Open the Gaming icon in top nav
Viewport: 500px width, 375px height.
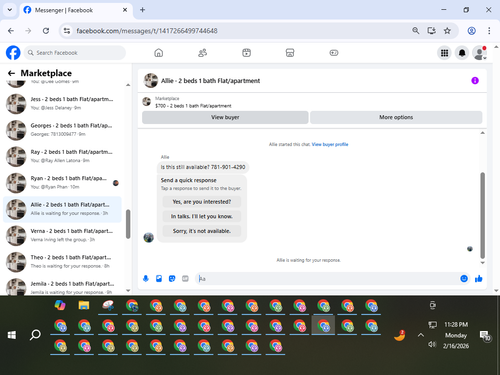pos(334,53)
